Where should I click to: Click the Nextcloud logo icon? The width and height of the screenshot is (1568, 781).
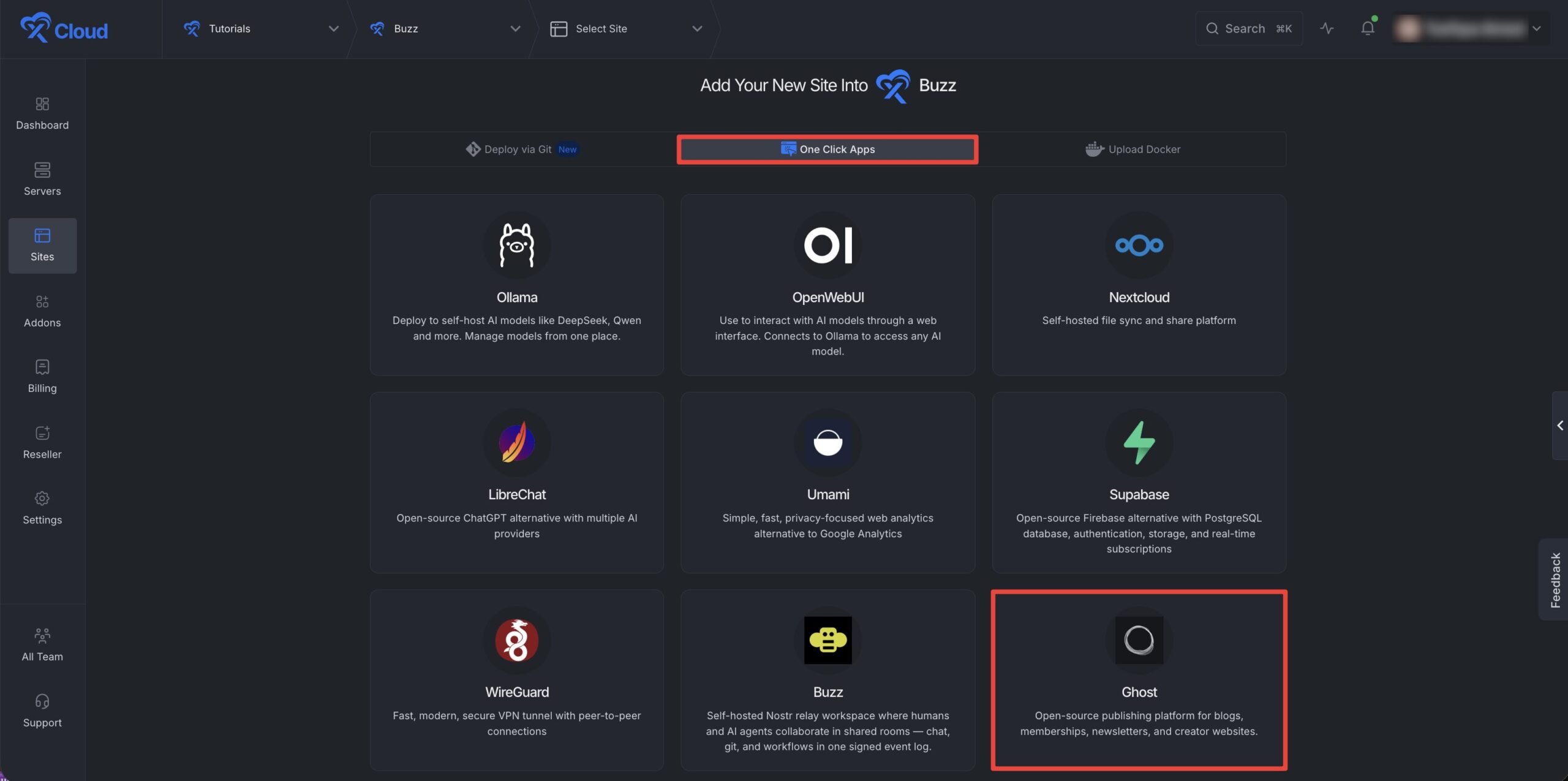1139,245
